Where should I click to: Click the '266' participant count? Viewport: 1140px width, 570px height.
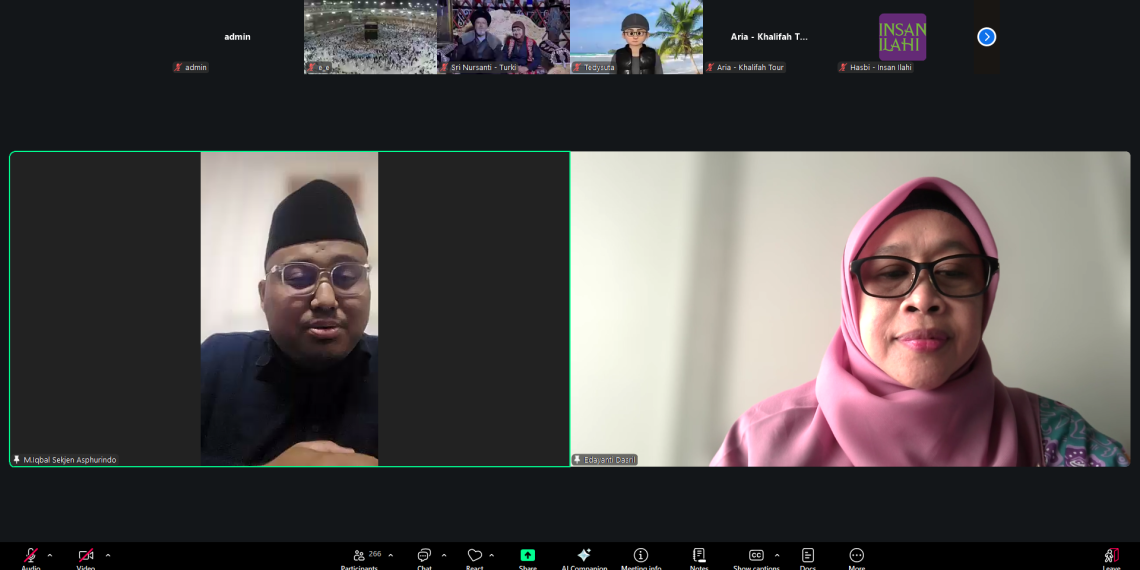[x=375, y=554]
